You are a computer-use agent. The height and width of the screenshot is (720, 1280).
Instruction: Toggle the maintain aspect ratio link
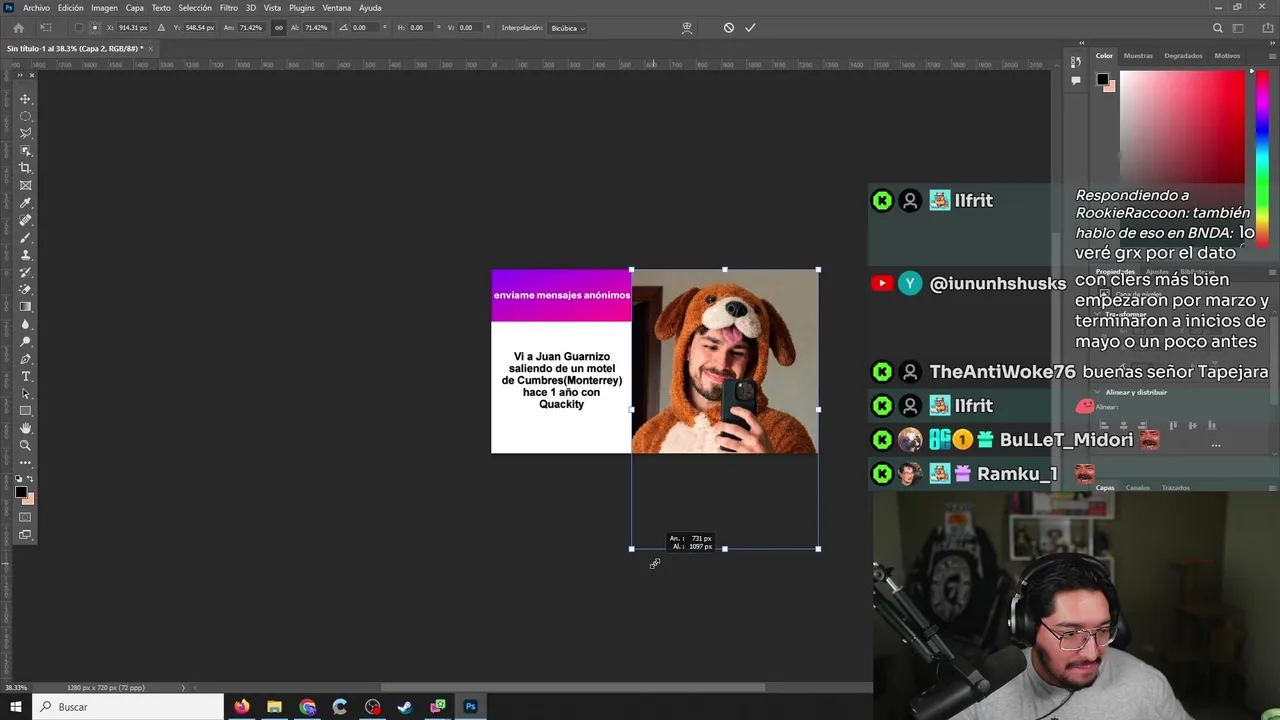pos(278,28)
